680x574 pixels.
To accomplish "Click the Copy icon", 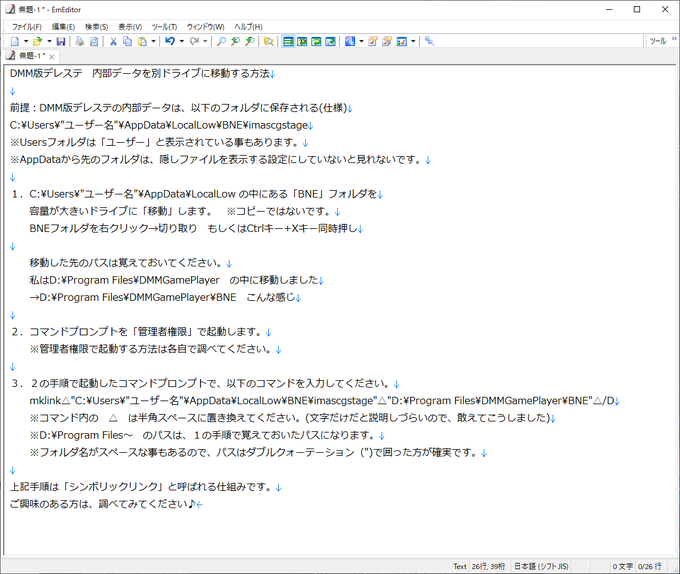I will click(128, 41).
